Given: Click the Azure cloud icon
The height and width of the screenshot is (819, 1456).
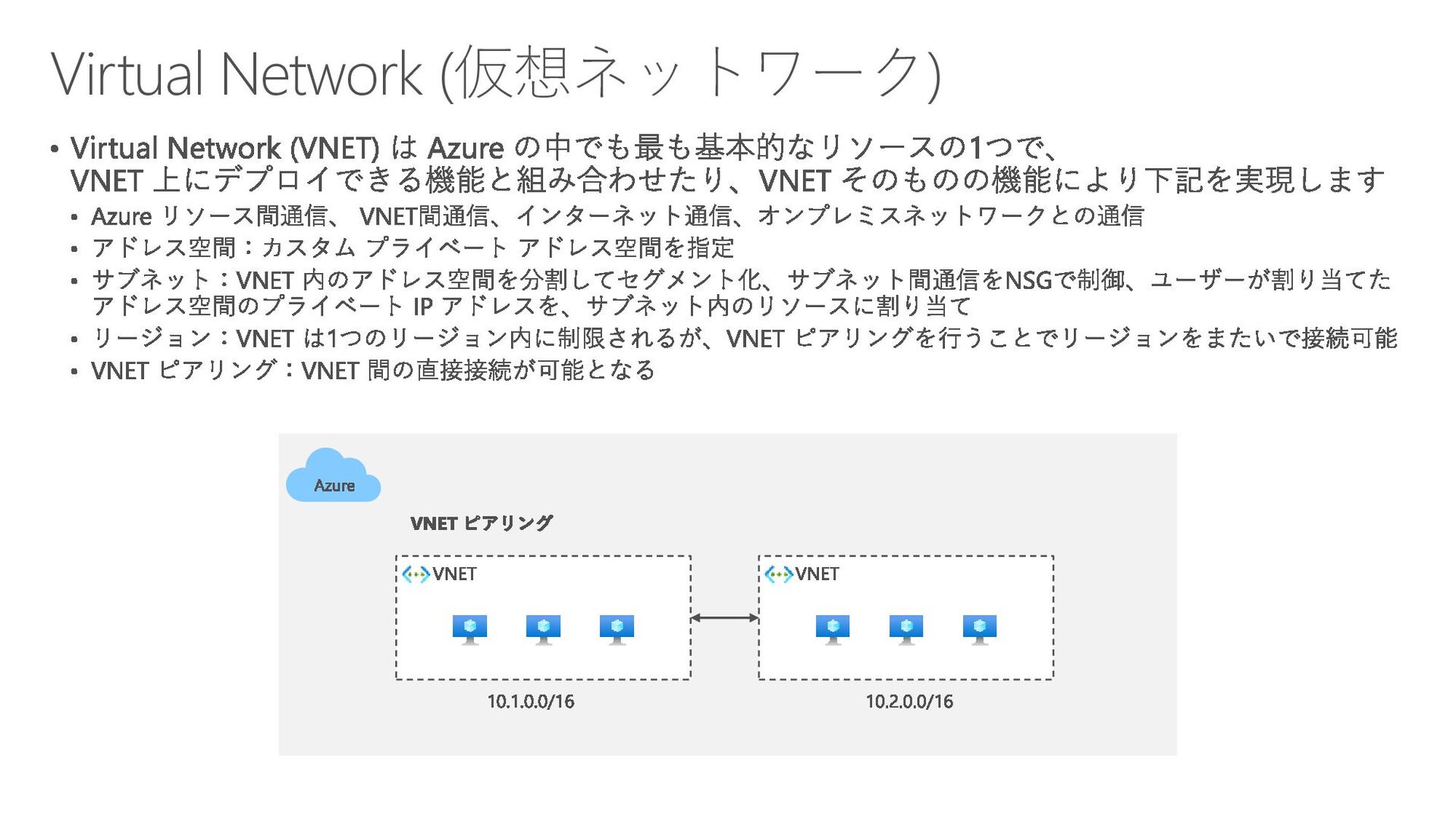Looking at the screenshot, I should [x=333, y=475].
